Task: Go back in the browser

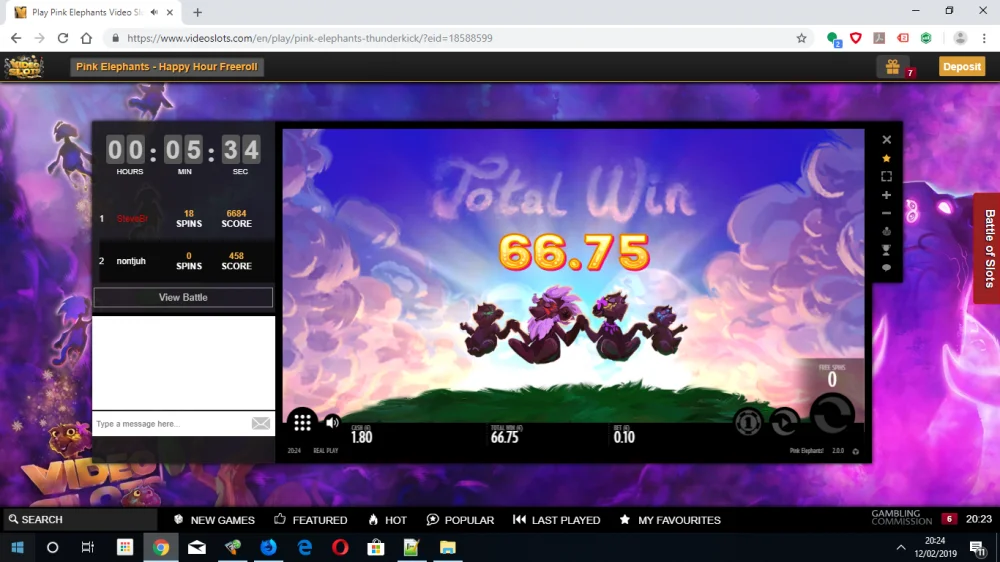Action: (16, 38)
